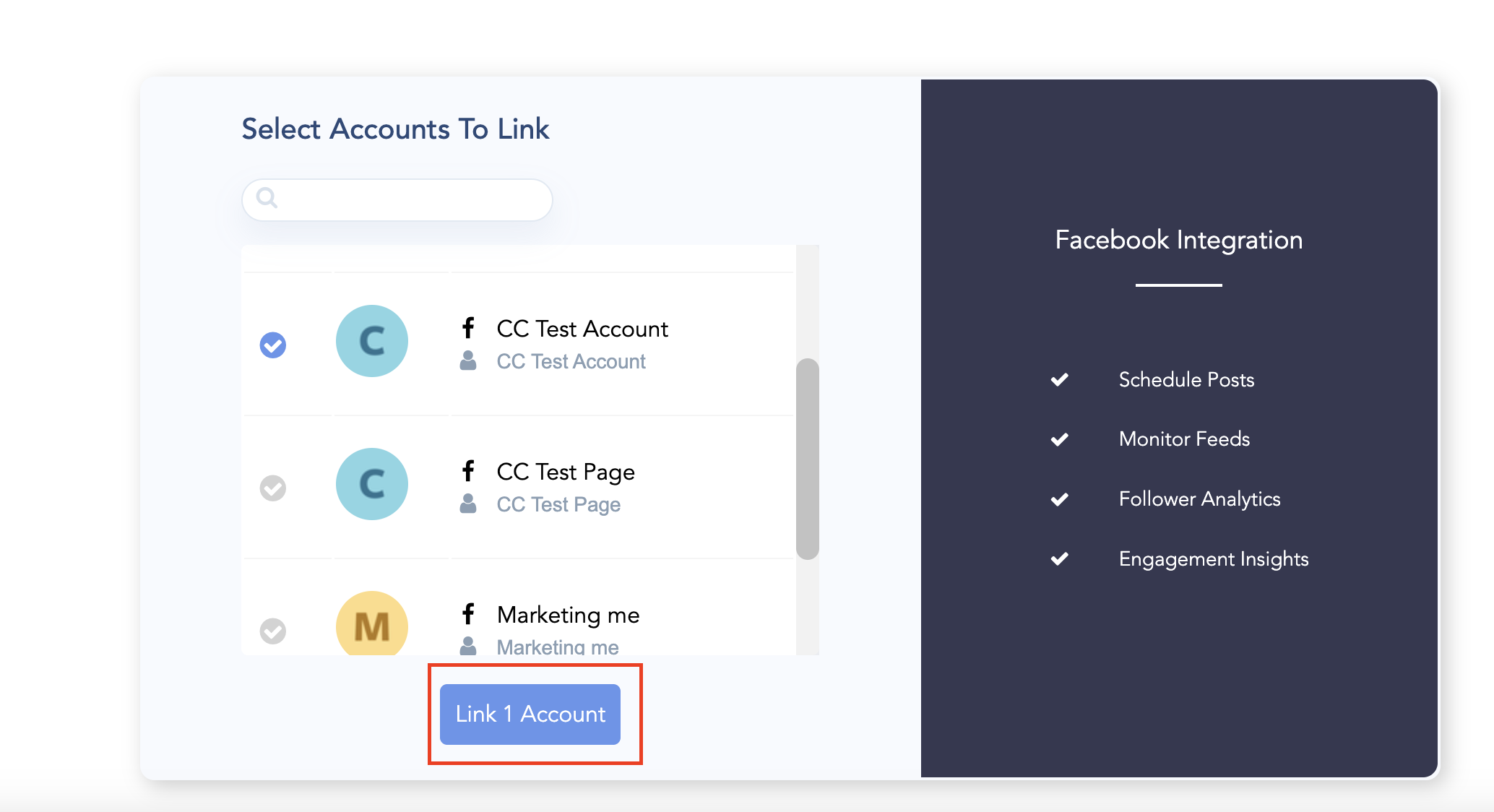Image resolution: width=1494 pixels, height=812 pixels.
Task: Check the CC Test Page checkbox
Action: (273, 488)
